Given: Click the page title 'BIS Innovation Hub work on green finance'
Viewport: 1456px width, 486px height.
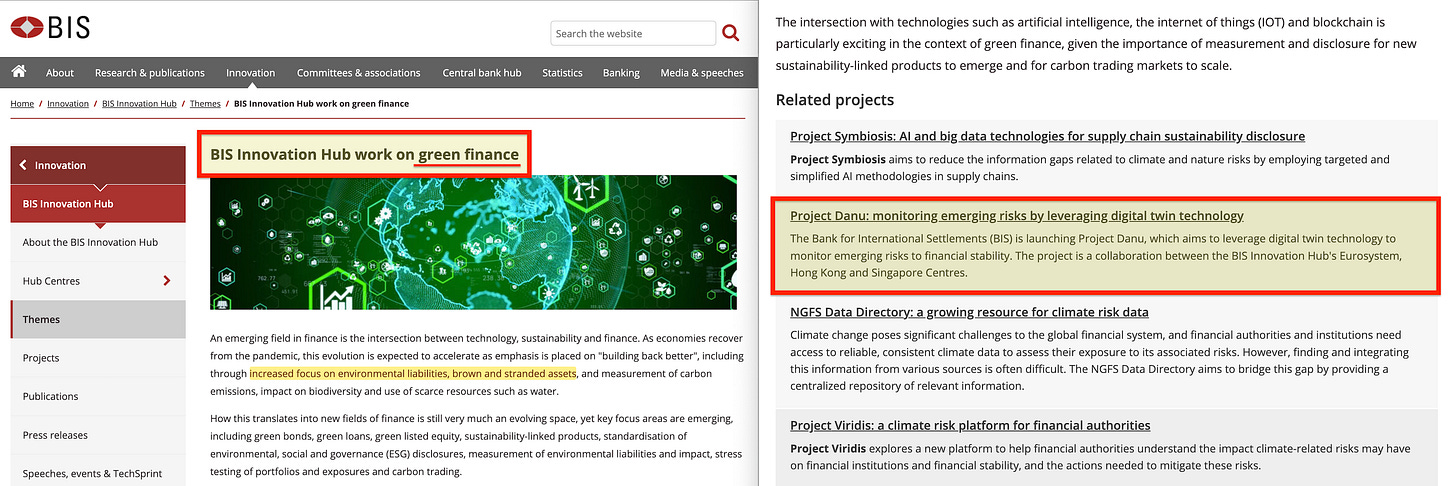Looking at the screenshot, I should click(364, 154).
